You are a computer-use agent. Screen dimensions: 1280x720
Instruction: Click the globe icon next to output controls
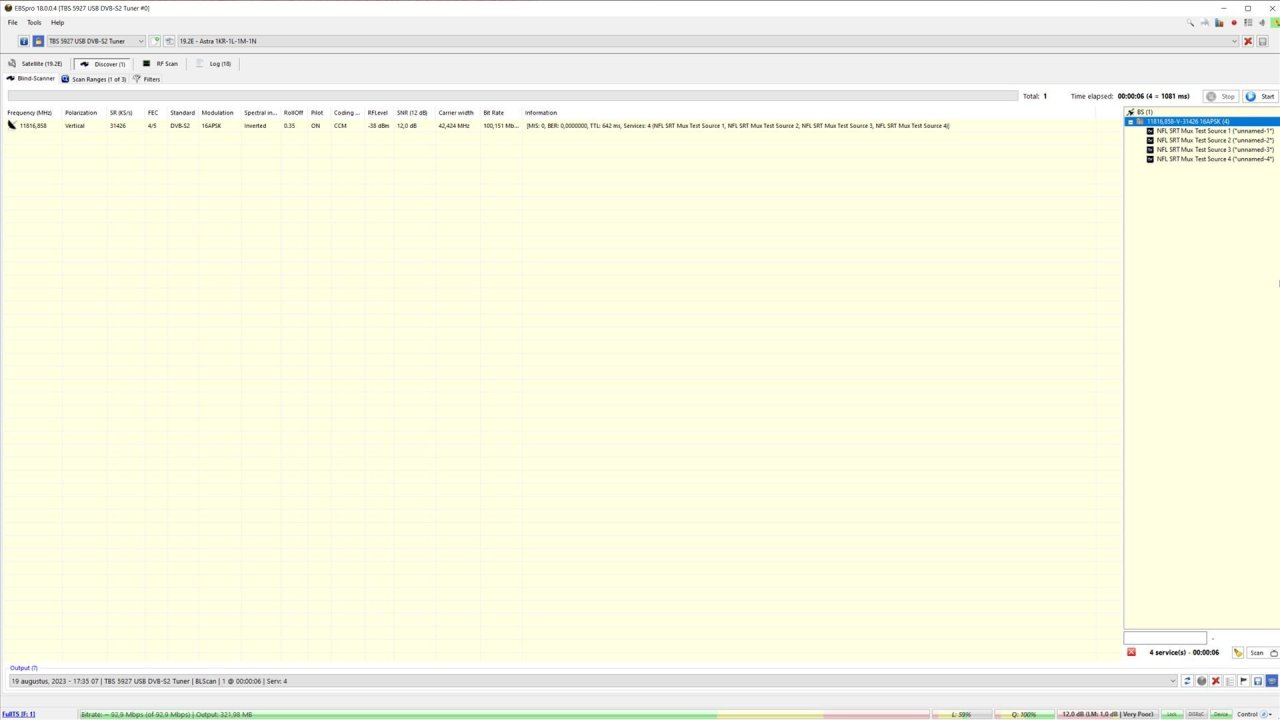point(1202,681)
